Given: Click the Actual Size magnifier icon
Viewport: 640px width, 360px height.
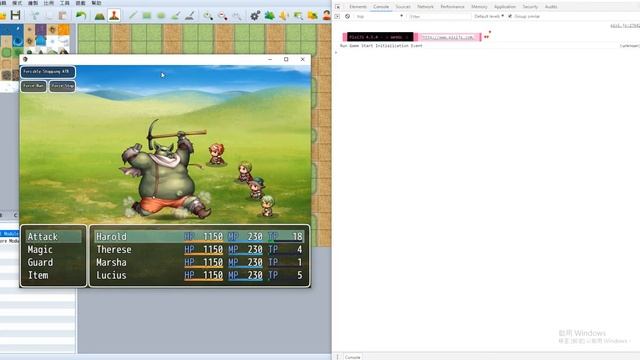Looking at the screenshot, I should pyautogui.click(x=237, y=16).
